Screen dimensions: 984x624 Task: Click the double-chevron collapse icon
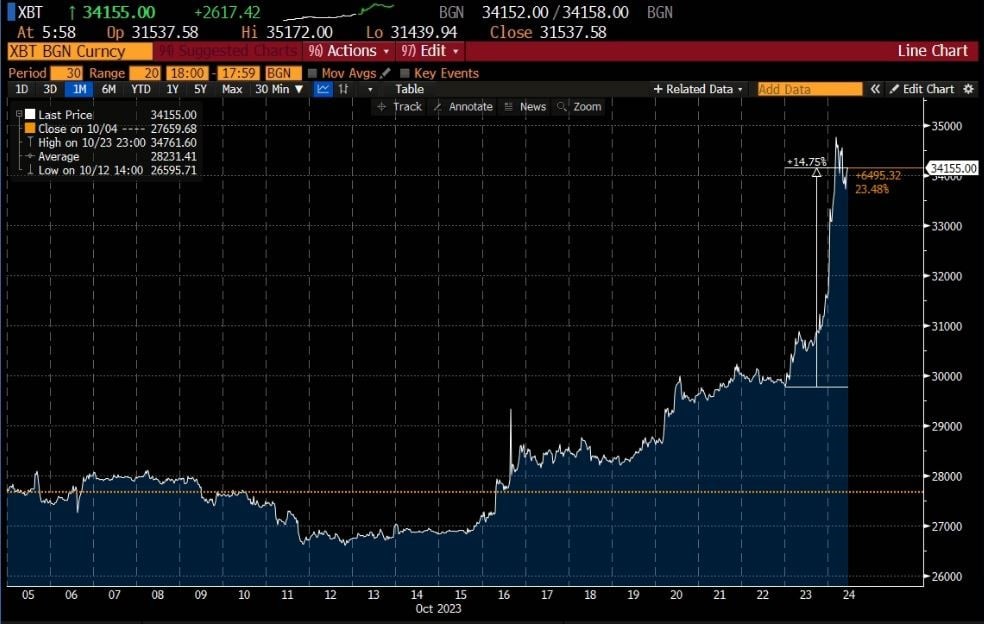click(875, 89)
